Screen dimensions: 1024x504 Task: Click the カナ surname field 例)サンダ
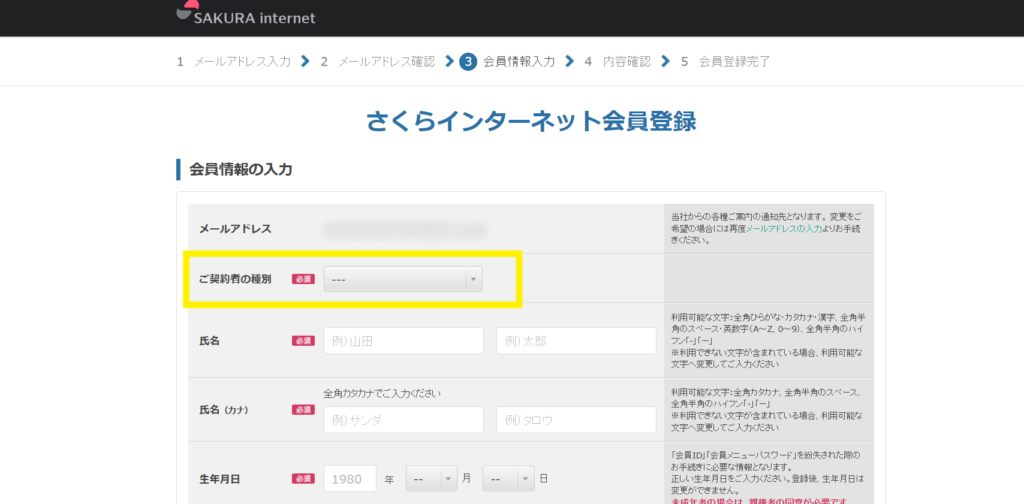[404, 420]
